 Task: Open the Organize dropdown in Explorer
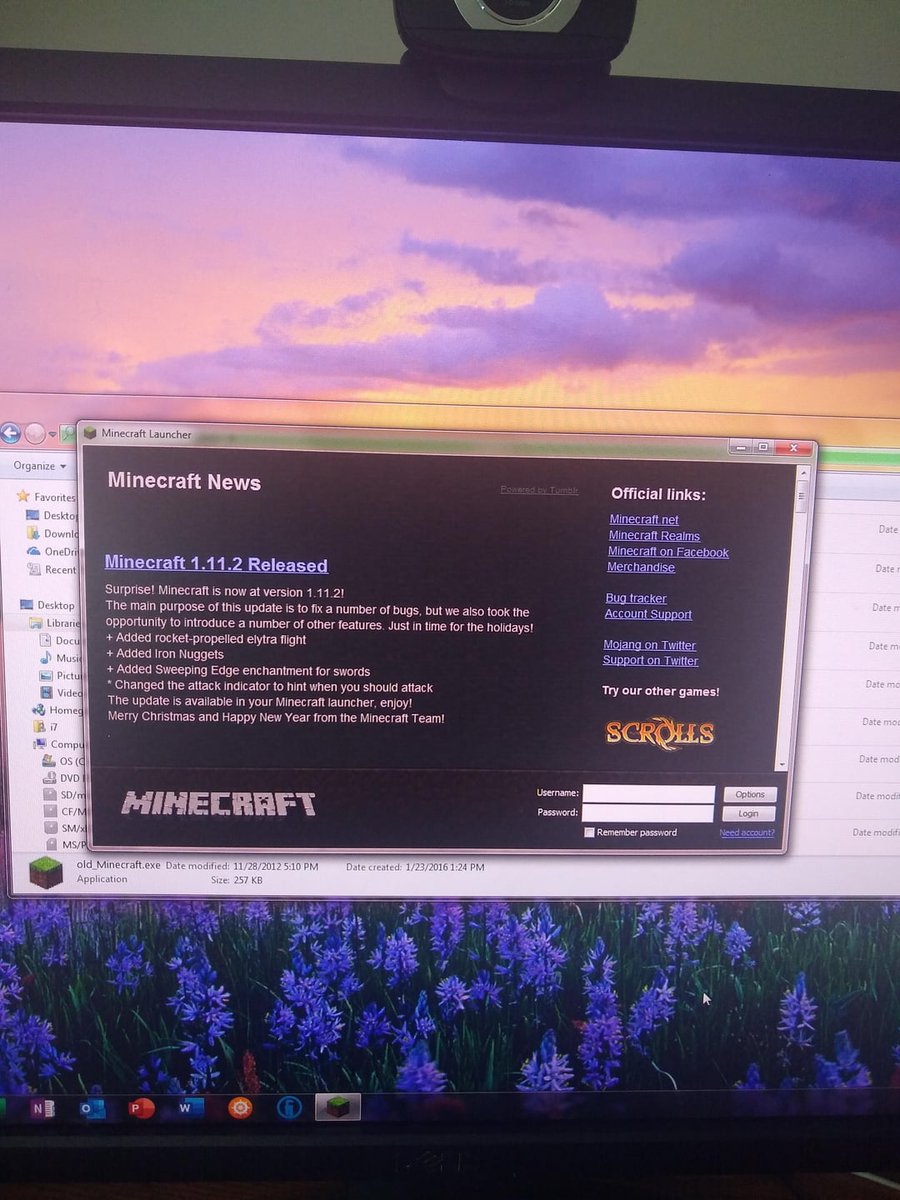40,466
